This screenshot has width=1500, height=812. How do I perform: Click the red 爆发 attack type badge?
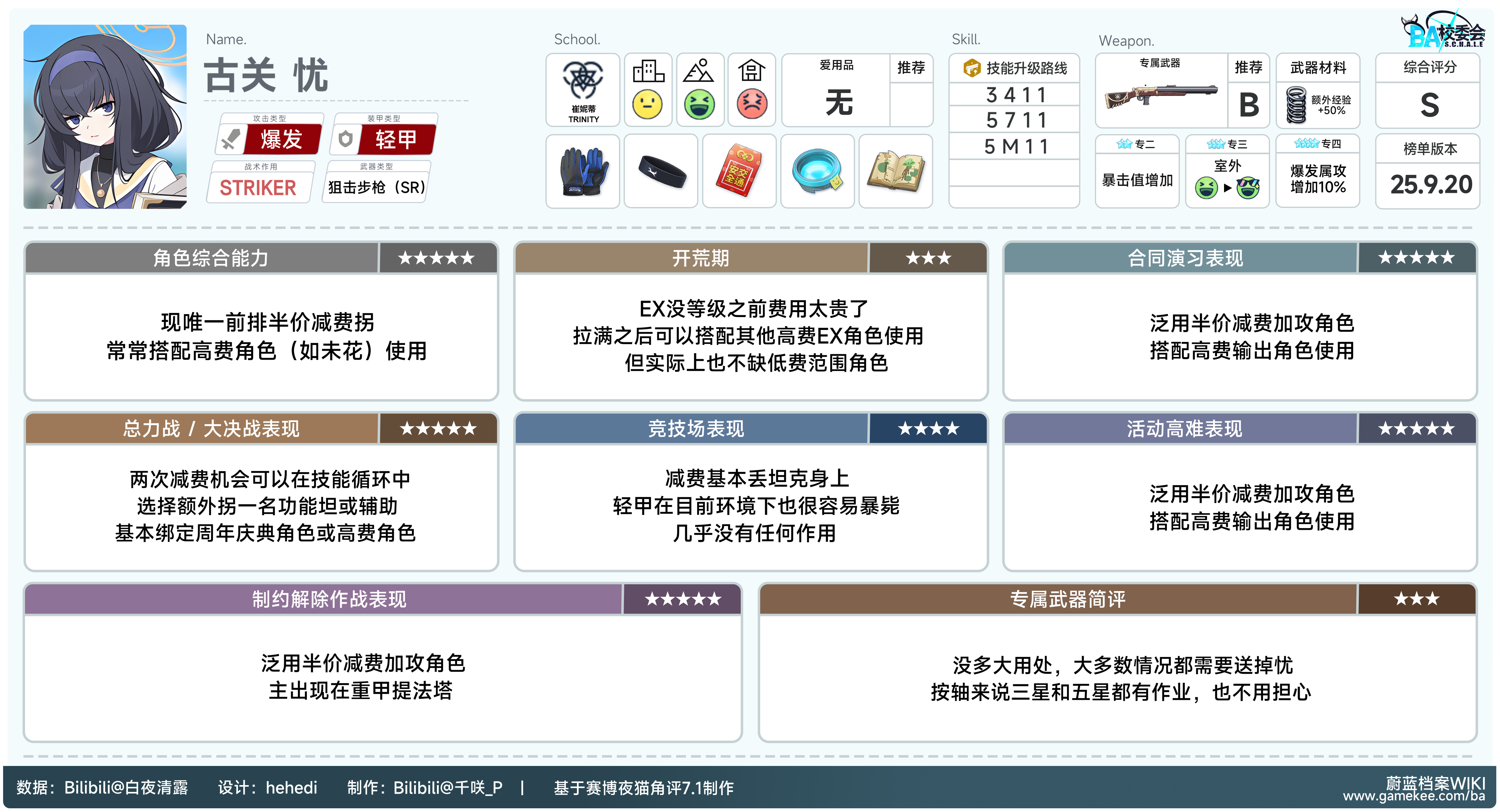click(282, 140)
